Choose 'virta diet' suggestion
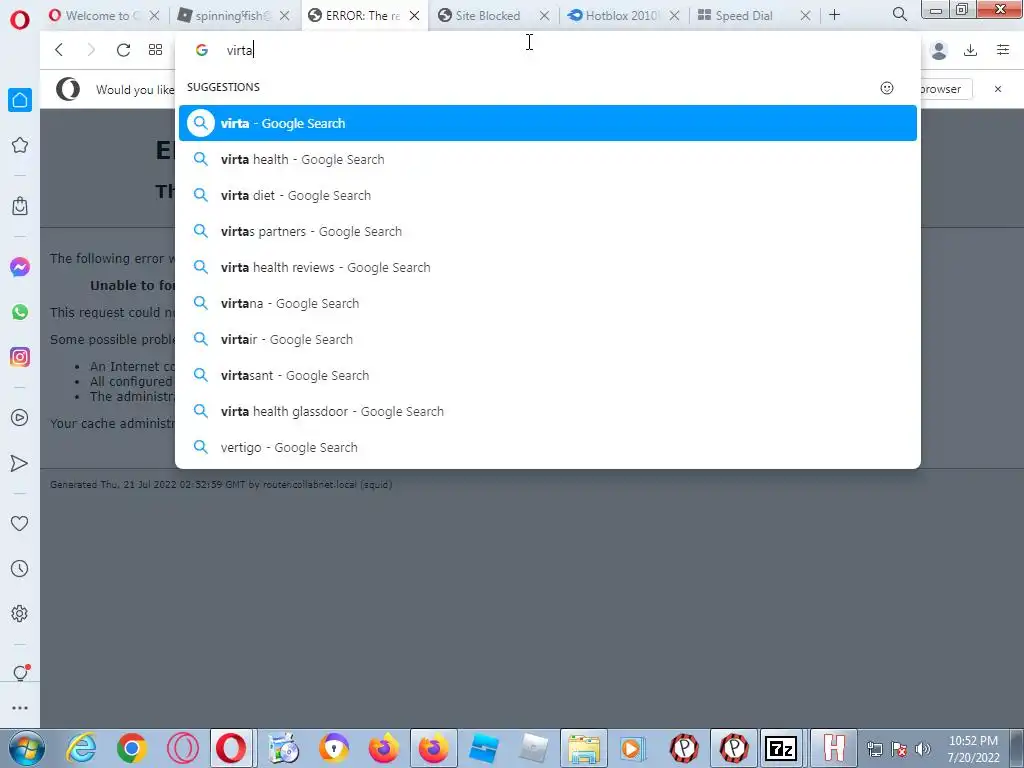1024x768 pixels. point(548,195)
